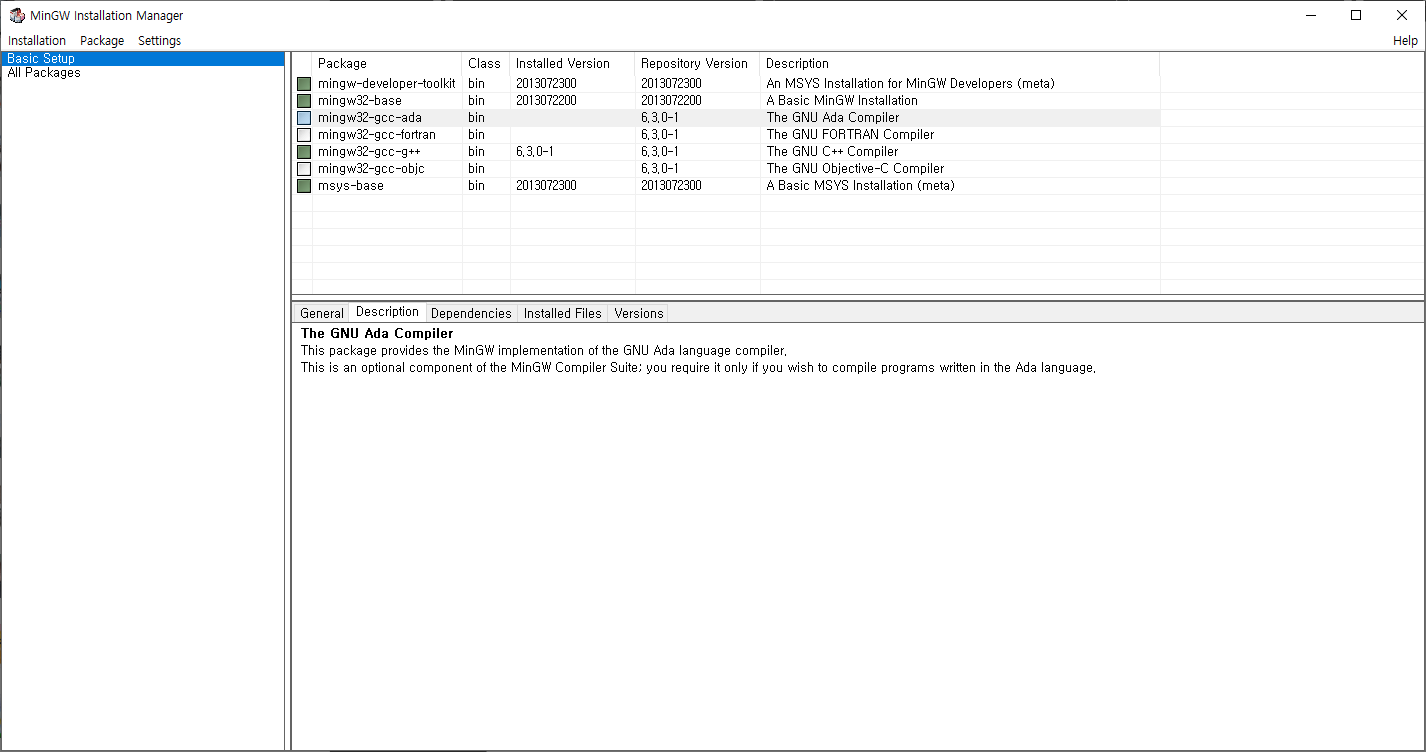
Task: Toggle msys-base package checkbox
Action: pos(304,186)
